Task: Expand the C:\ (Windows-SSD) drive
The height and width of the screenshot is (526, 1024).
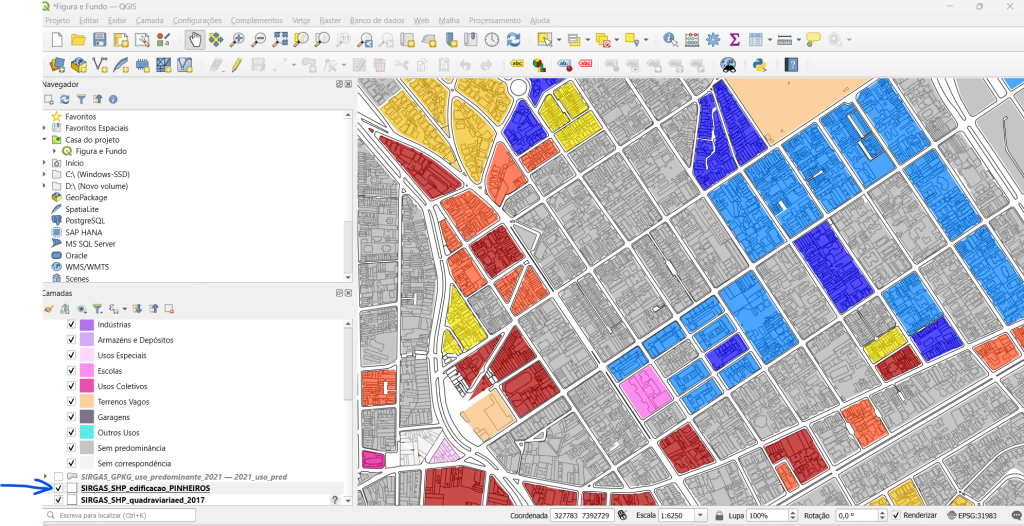Action: coord(45,174)
